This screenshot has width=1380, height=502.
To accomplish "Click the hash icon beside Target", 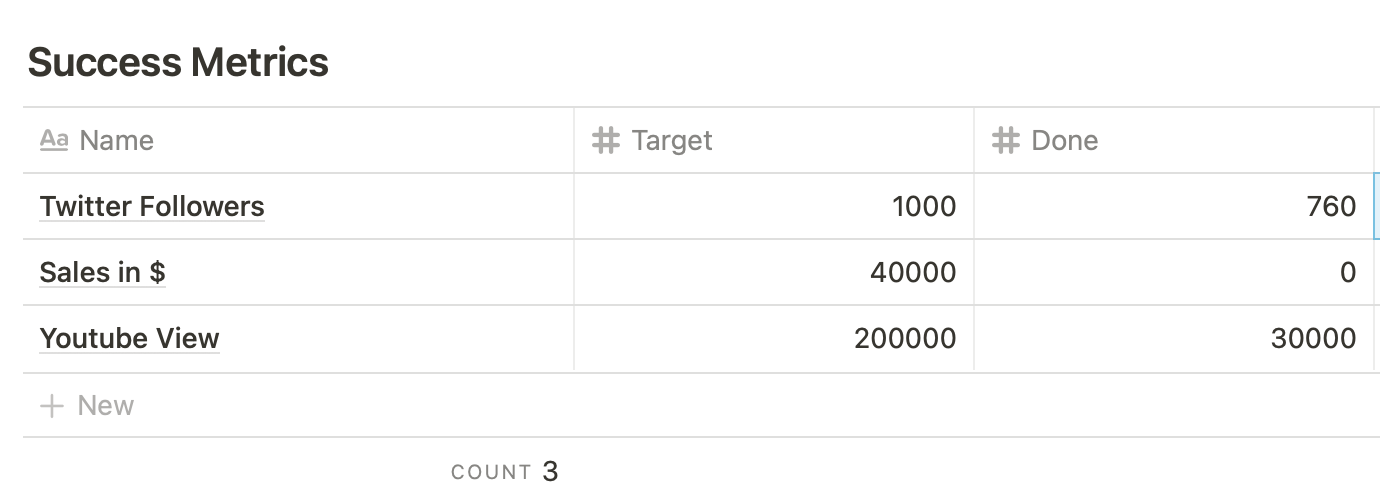I will (x=606, y=140).
